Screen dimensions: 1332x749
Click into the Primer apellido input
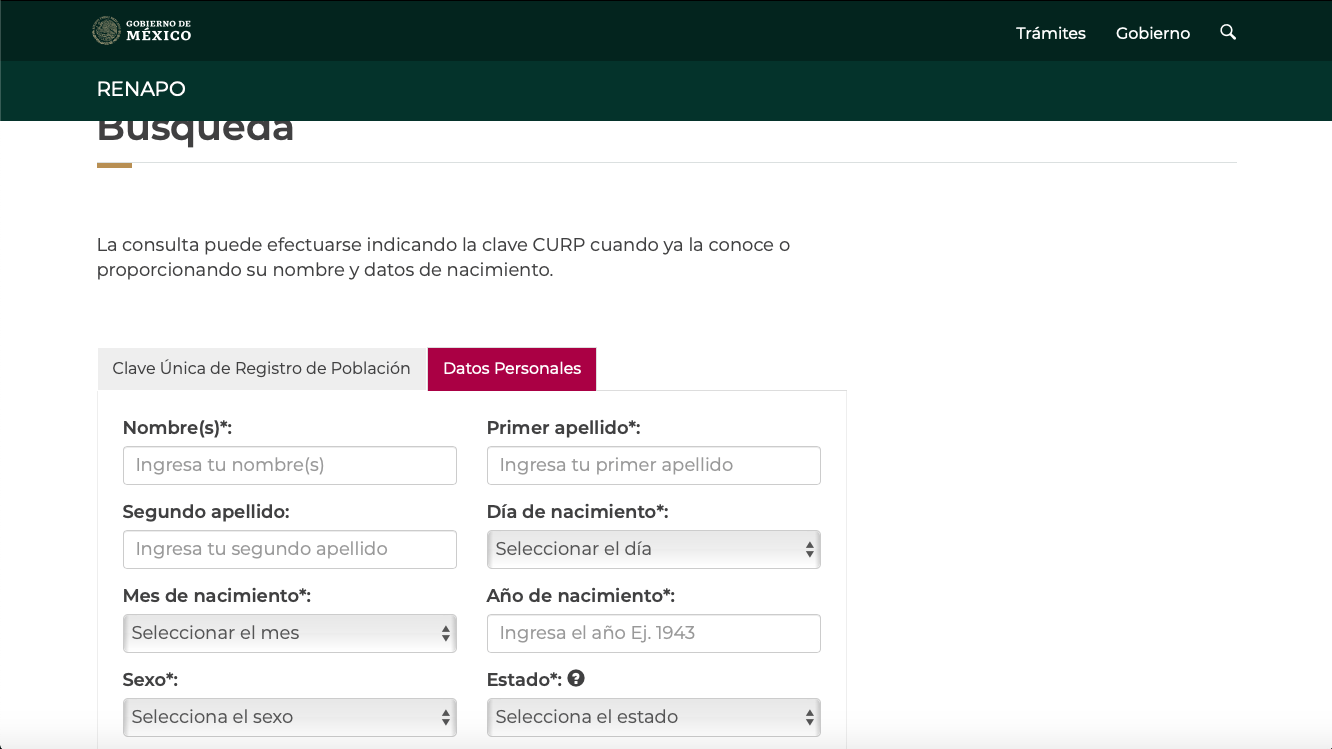[653, 465]
